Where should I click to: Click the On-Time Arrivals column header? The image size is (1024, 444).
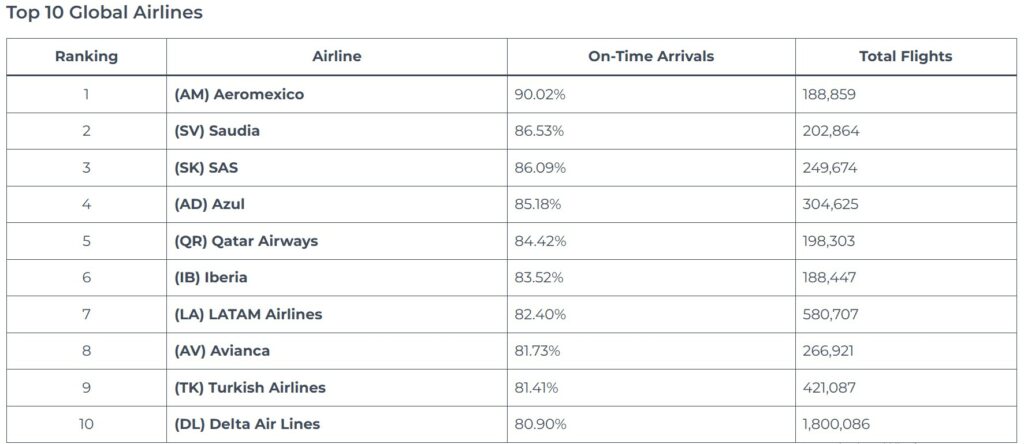tap(651, 57)
